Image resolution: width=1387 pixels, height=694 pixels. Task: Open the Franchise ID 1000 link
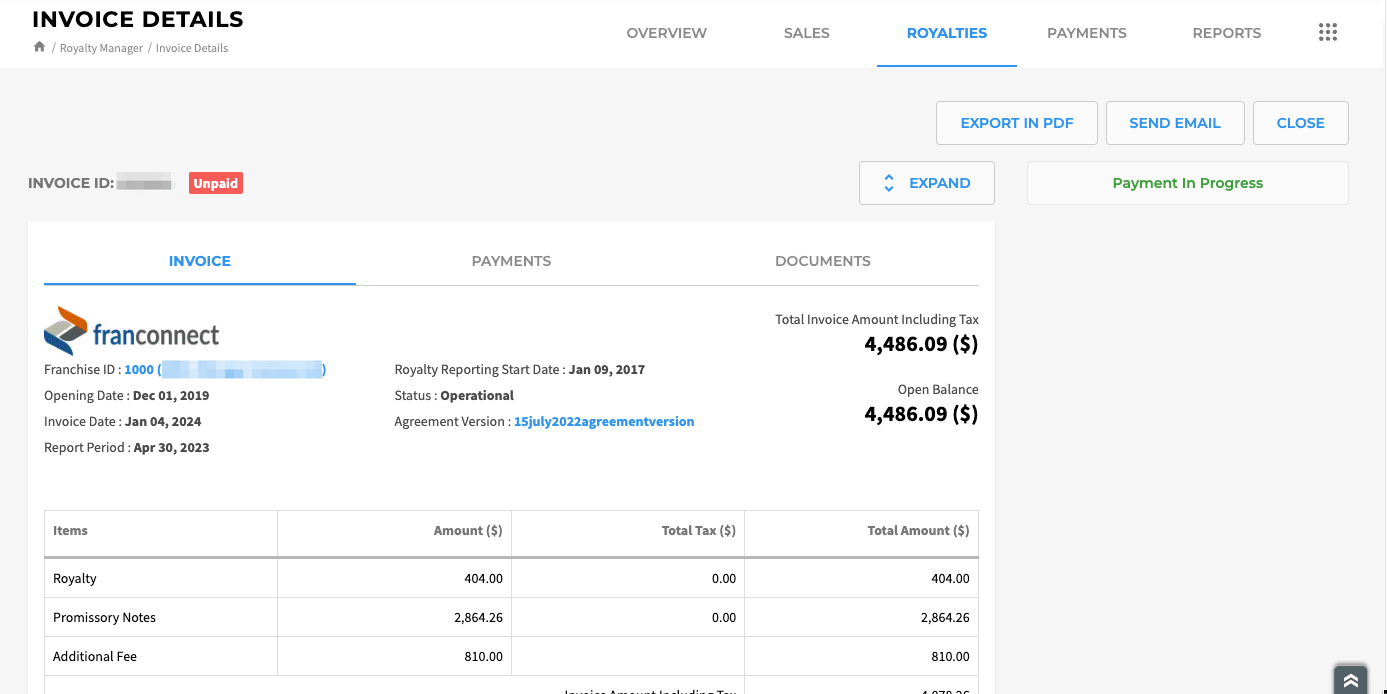coord(225,370)
